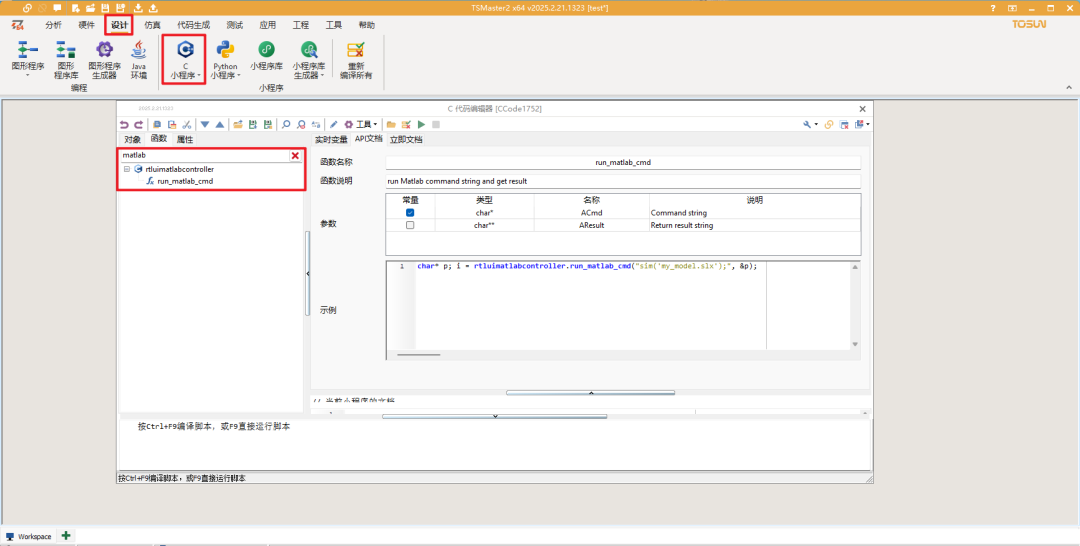Open 图形程序库 in the ribbon

pyautogui.click(x=66, y=59)
